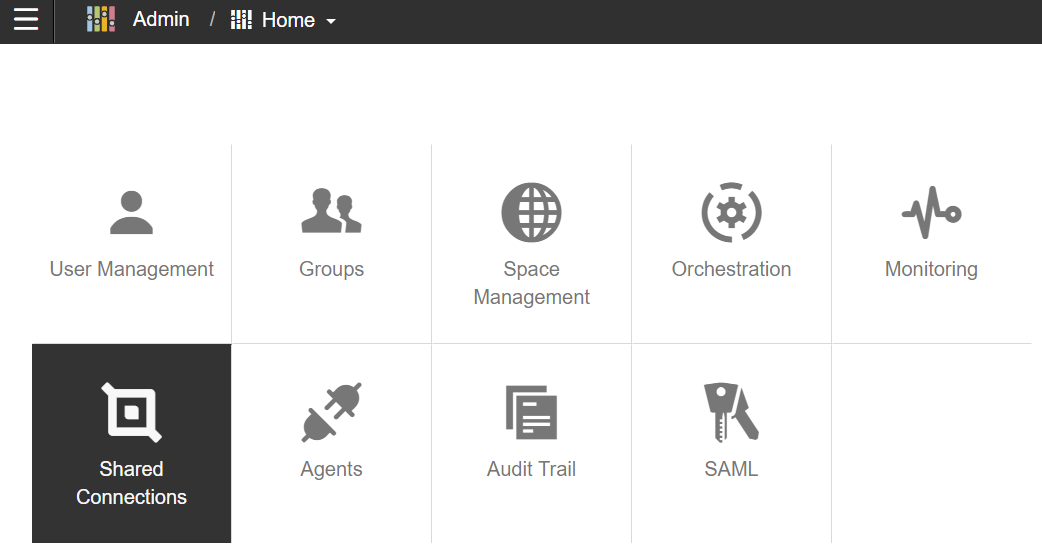Click the Groups tile label
The height and width of the screenshot is (560, 1042).
point(332,269)
